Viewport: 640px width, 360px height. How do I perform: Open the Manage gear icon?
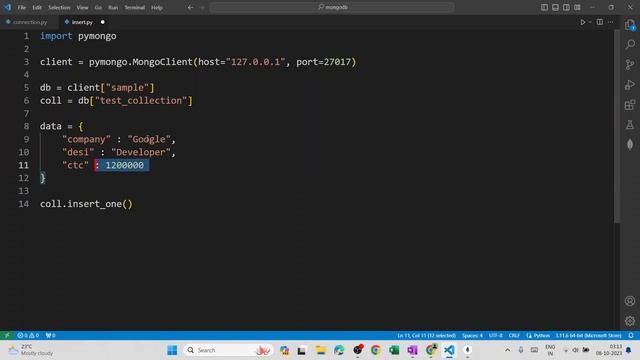coord(630,321)
